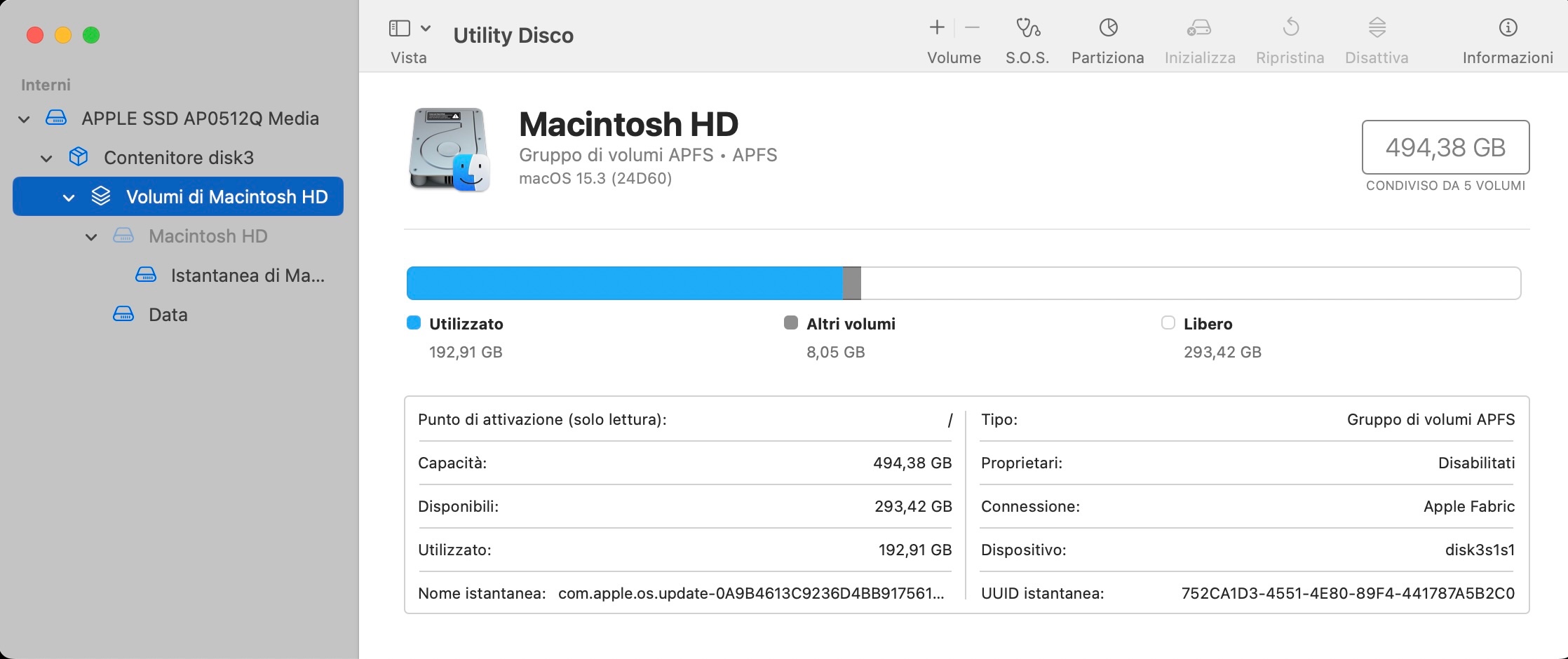
Task: Click the 494,38 GB capacity box
Action: (x=1445, y=147)
